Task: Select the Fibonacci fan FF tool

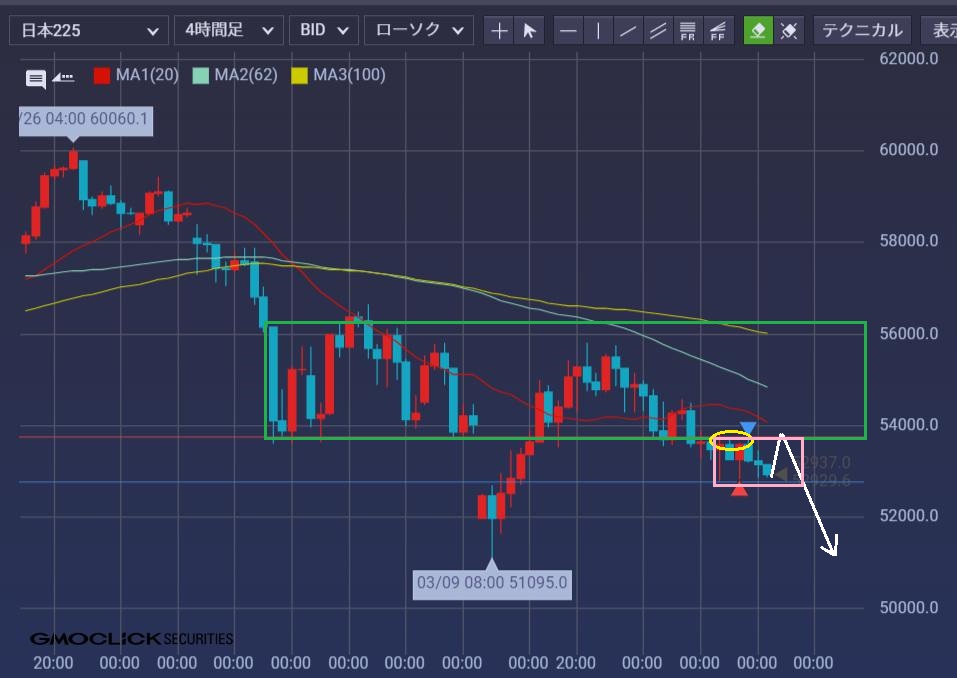Action: 718,31
